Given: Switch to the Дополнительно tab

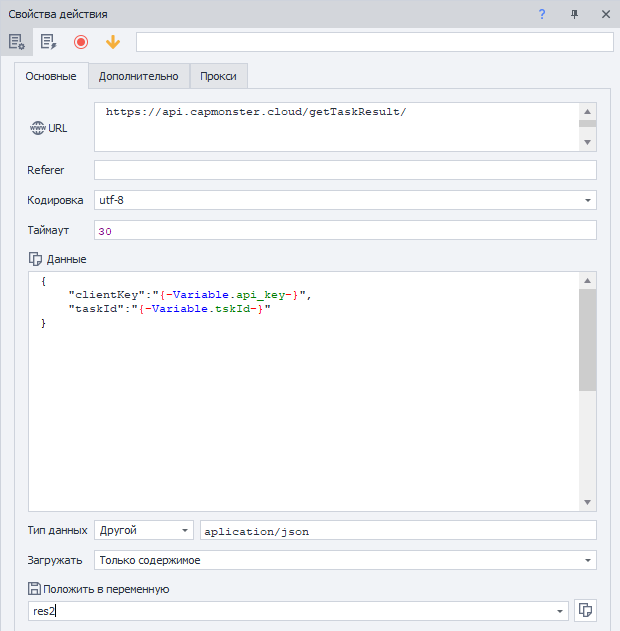Looking at the screenshot, I should (138, 76).
